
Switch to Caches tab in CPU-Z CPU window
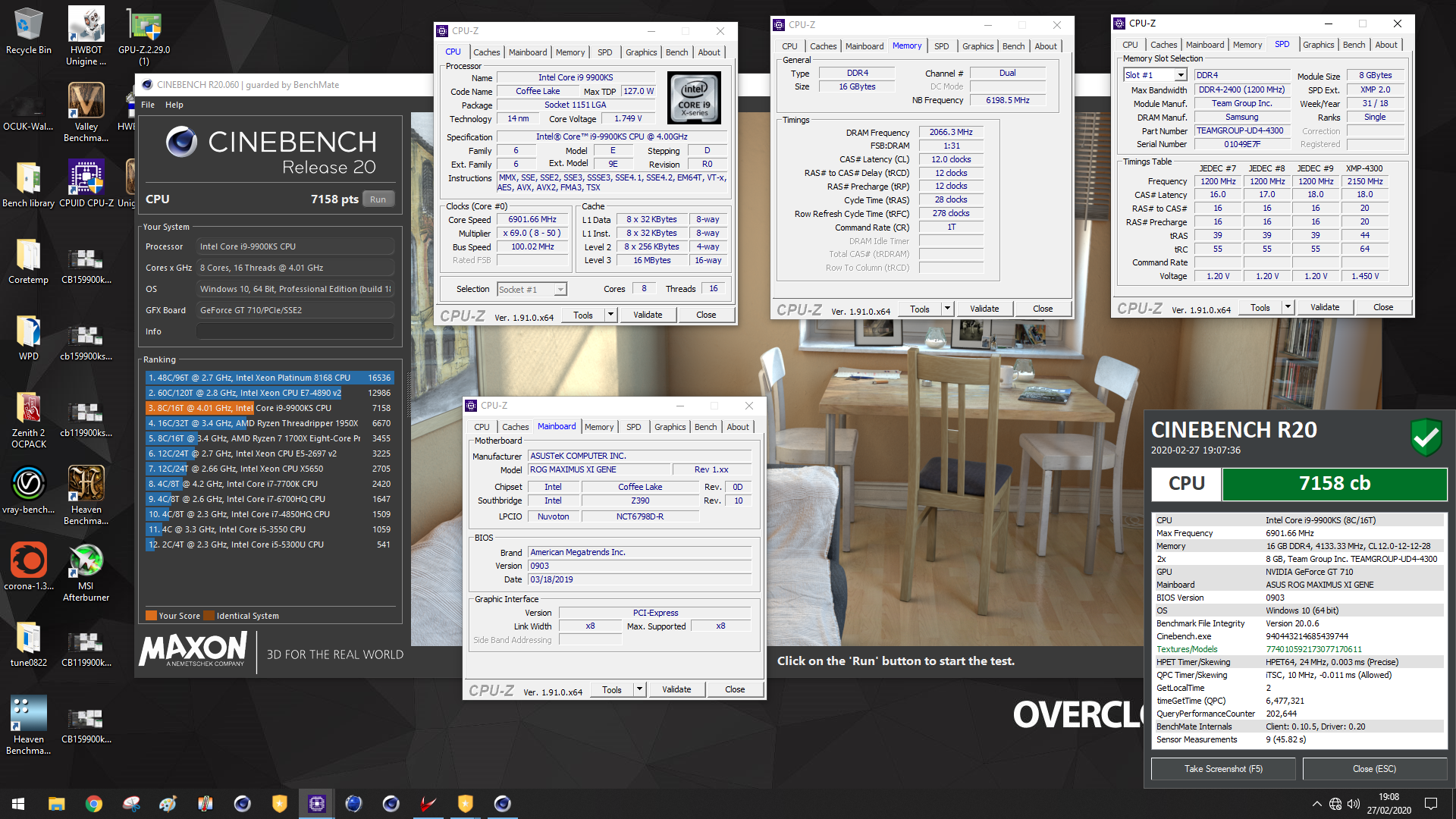(486, 52)
